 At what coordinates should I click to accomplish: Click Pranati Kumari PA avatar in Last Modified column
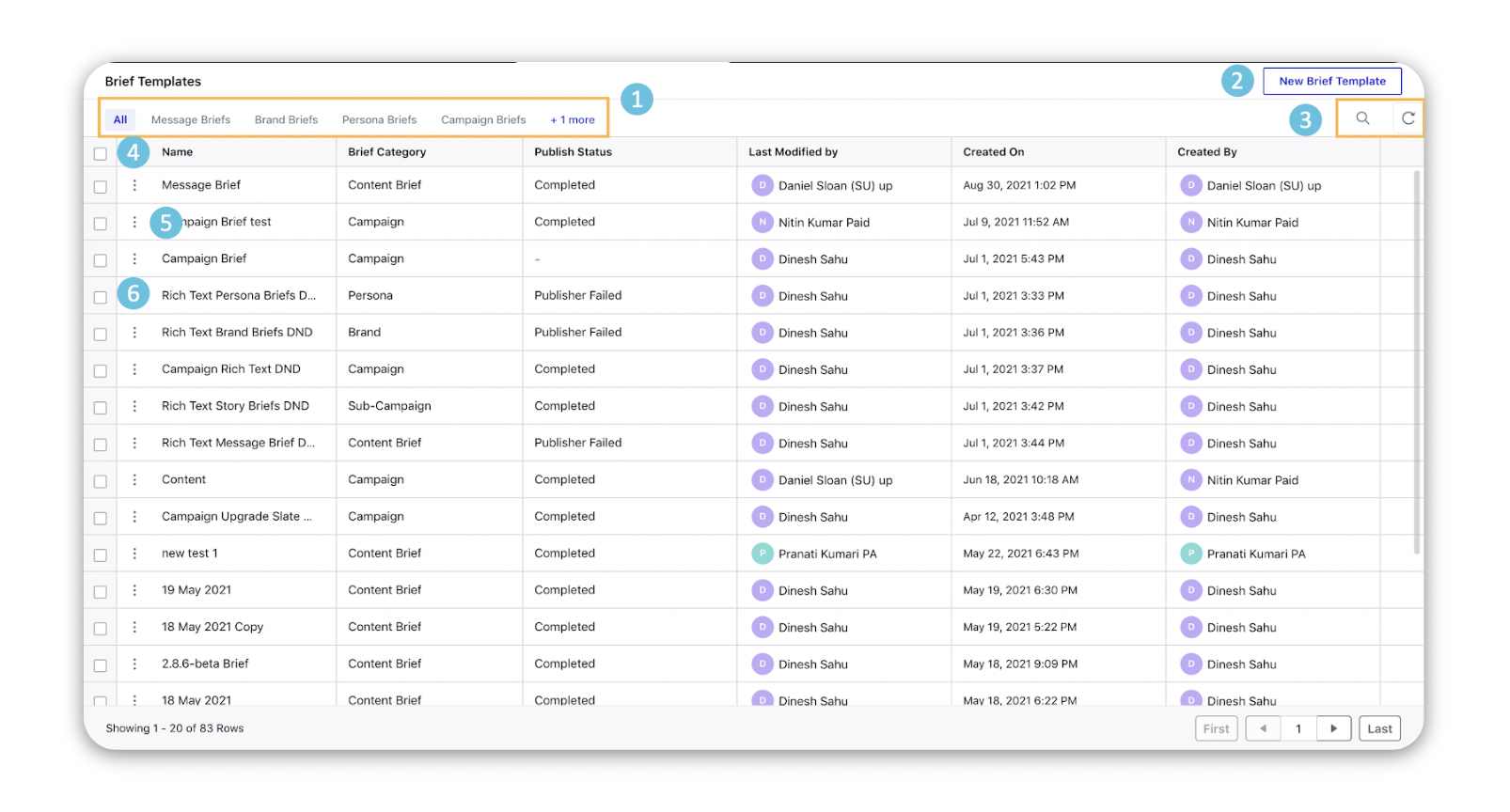pos(763,554)
